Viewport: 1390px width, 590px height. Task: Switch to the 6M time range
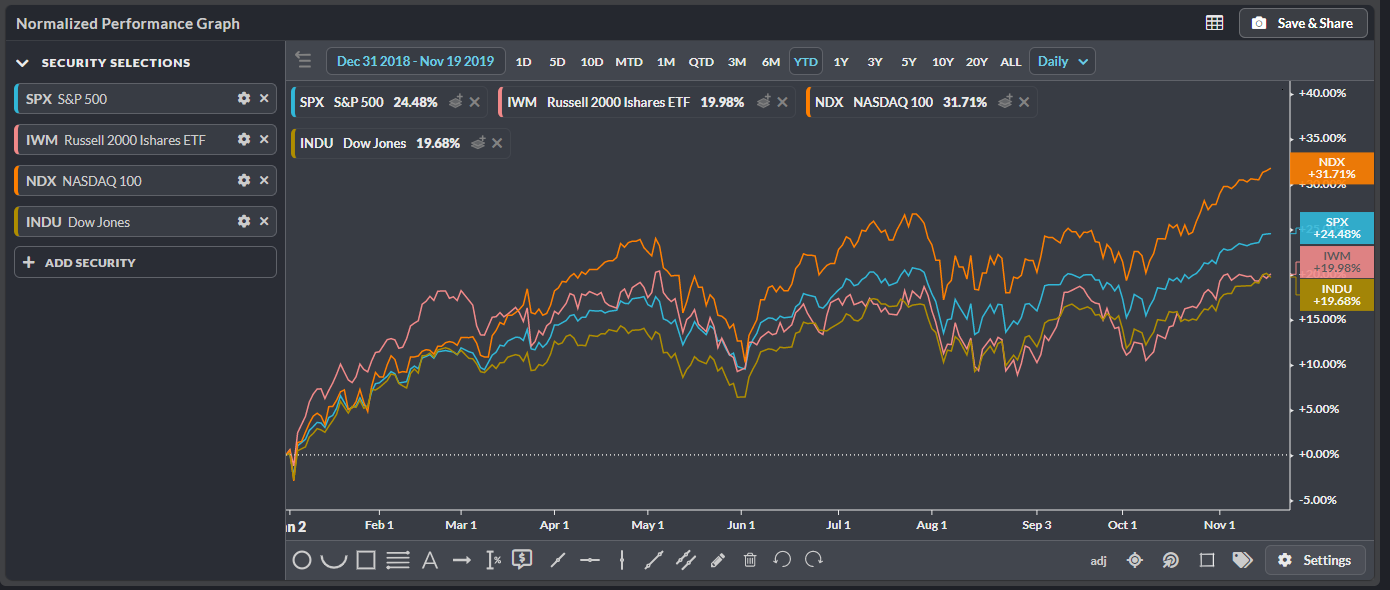[771, 61]
